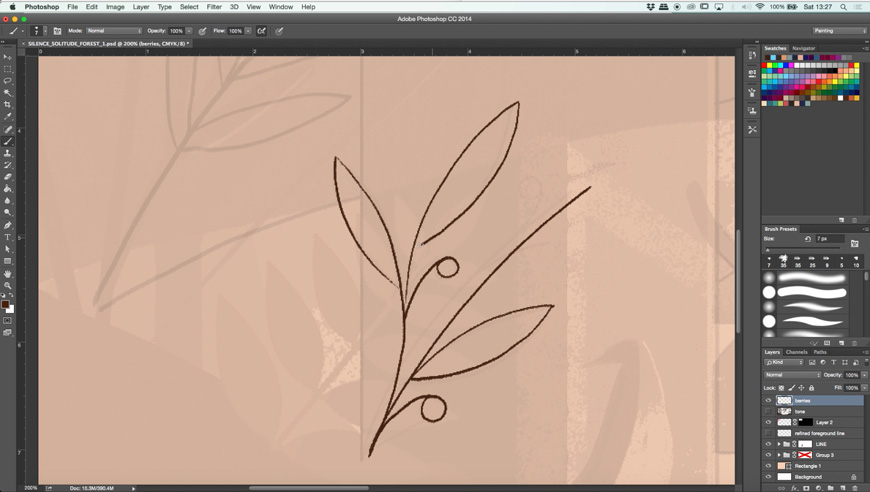Screen dimensions: 870x492
Task: Click the brush size input field
Action: (x=829, y=239)
